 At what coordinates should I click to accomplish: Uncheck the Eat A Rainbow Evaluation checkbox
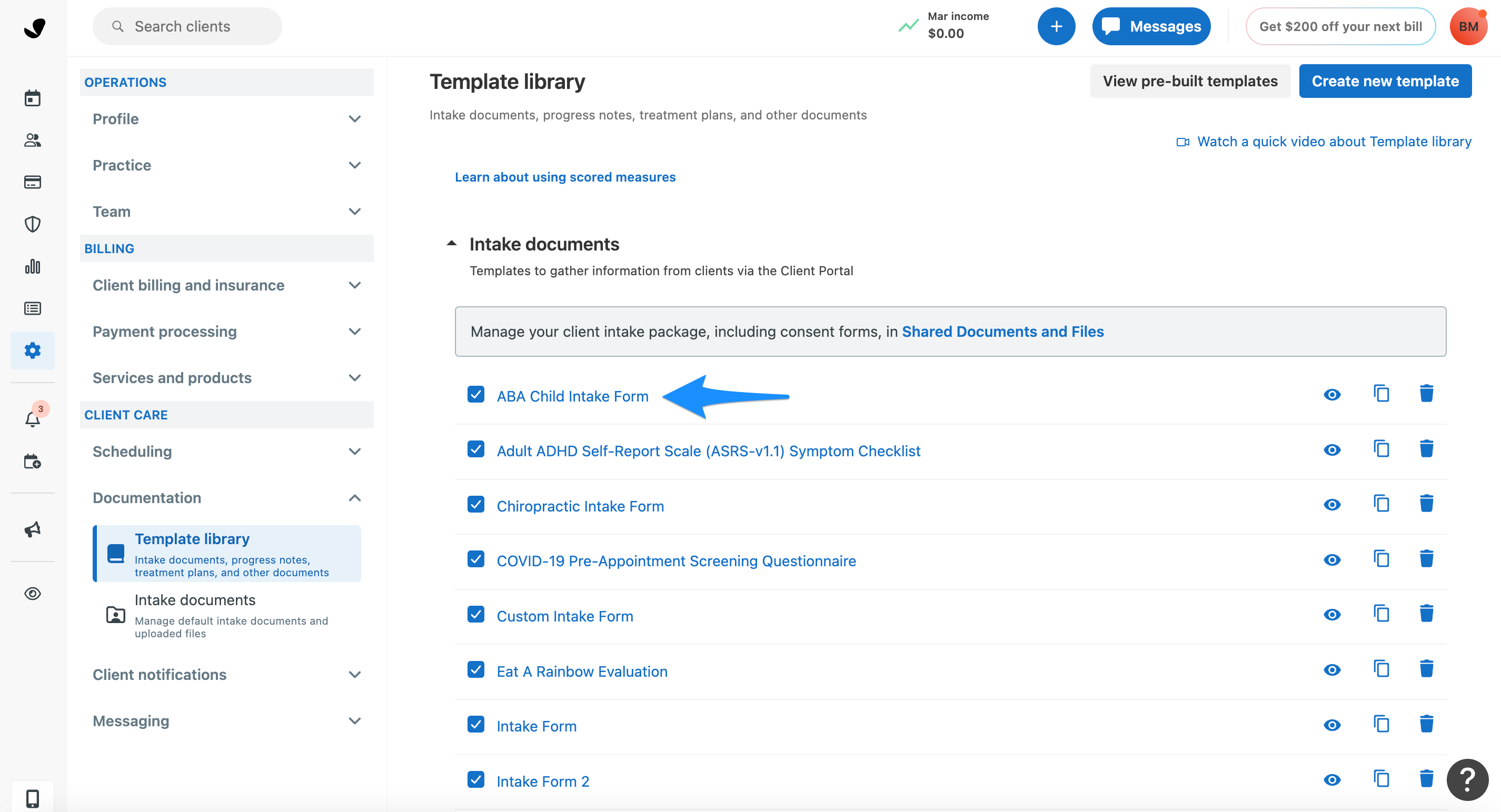click(476, 670)
